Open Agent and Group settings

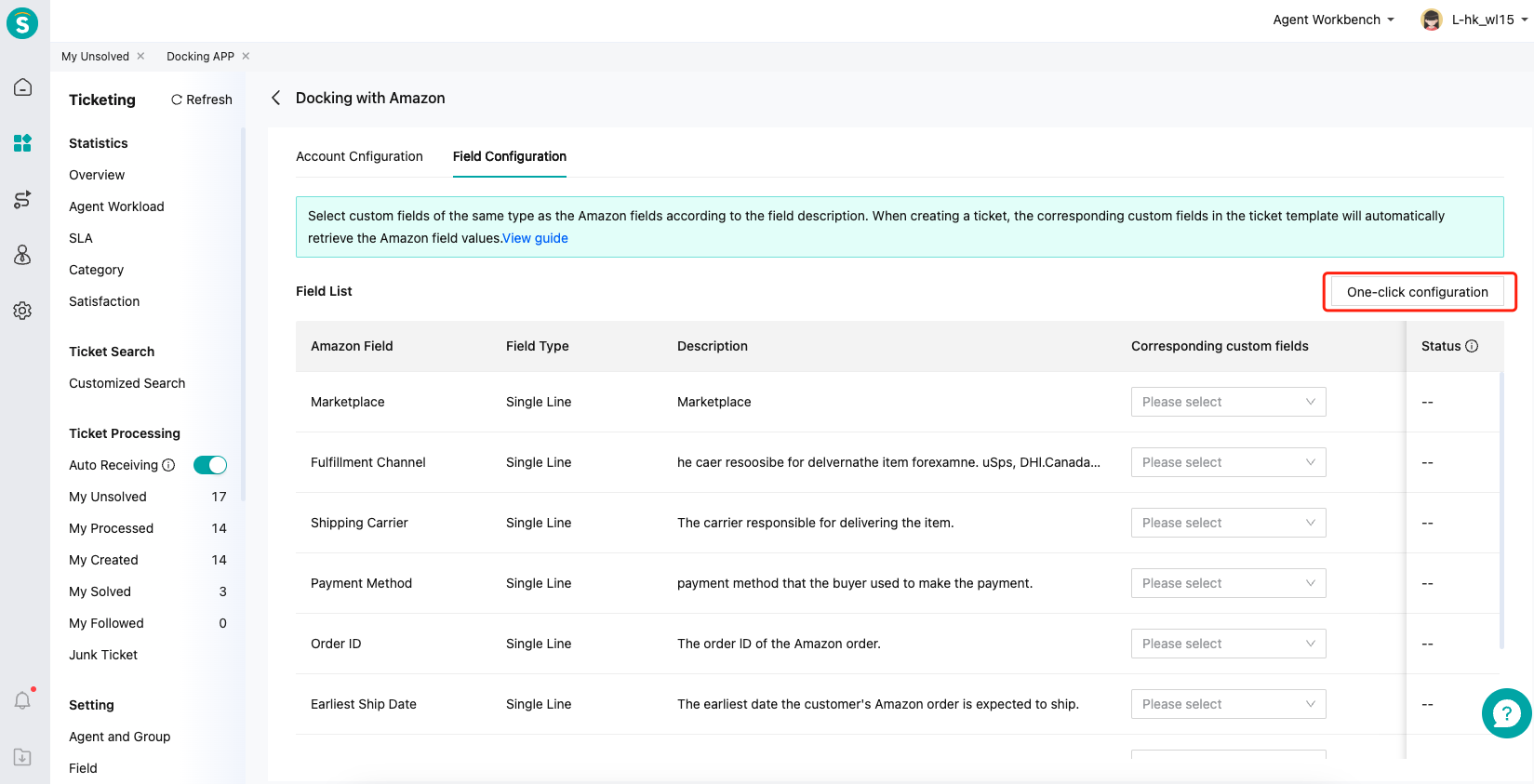(120, 737)
